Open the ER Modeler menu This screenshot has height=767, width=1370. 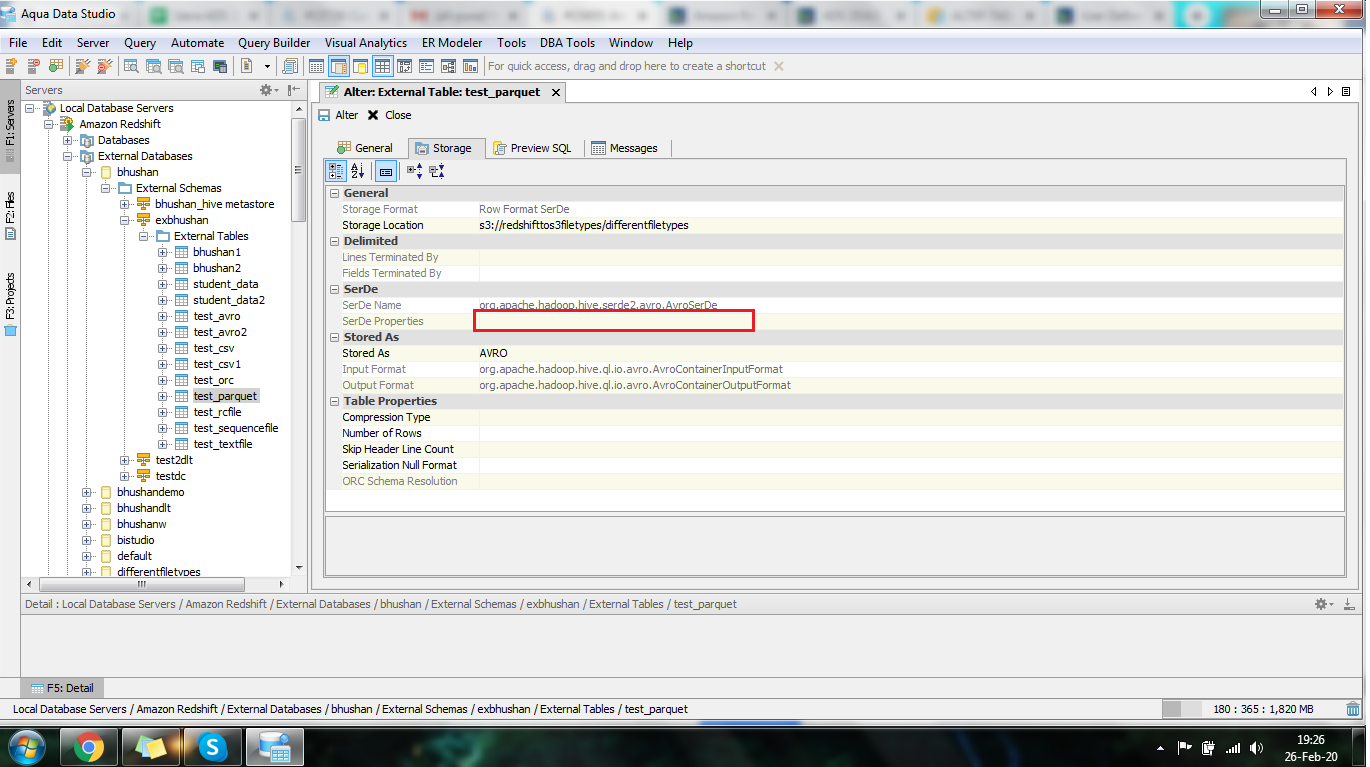pos(452,43)
